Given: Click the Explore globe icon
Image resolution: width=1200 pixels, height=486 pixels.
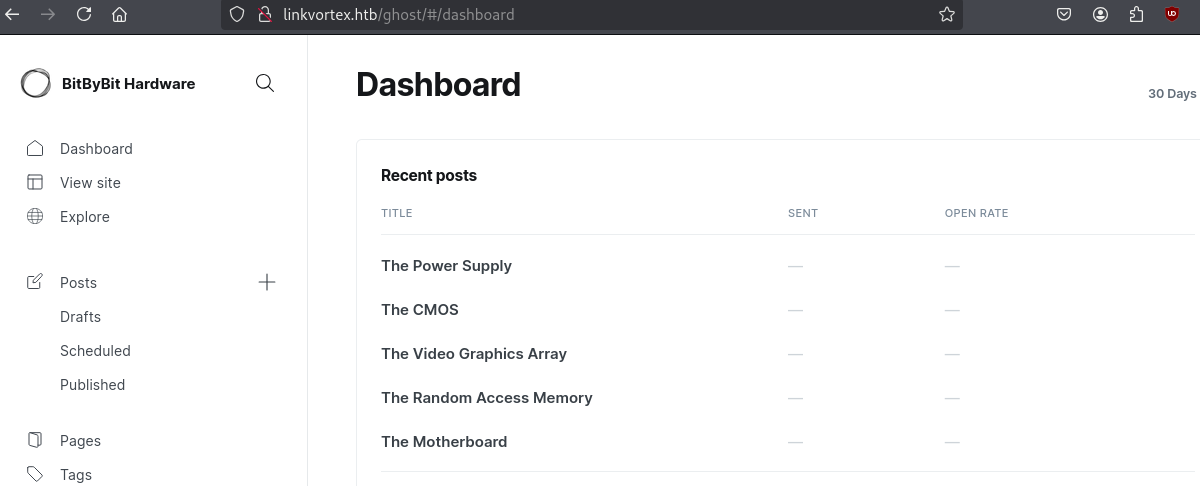Looking at the screenshot, I should [x=35, y=217].
